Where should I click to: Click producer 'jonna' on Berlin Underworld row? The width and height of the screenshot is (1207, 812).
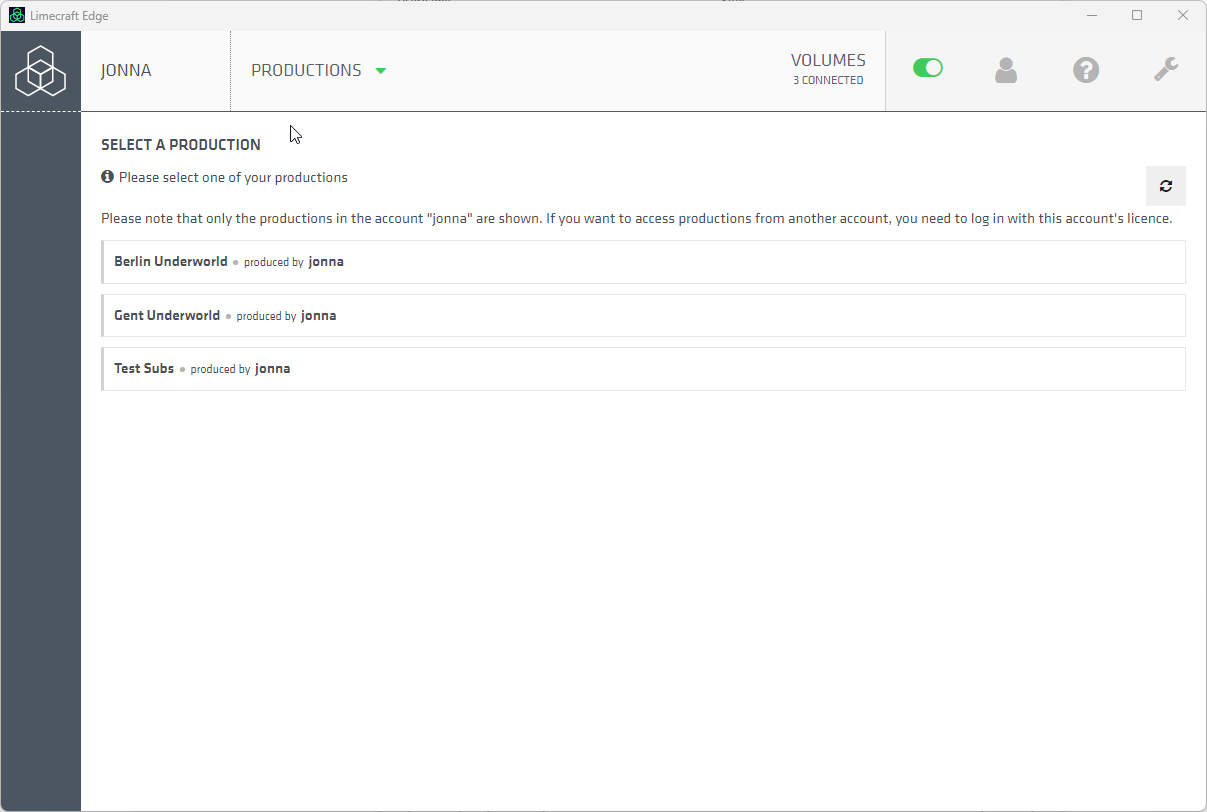click(x=326, y=262)
